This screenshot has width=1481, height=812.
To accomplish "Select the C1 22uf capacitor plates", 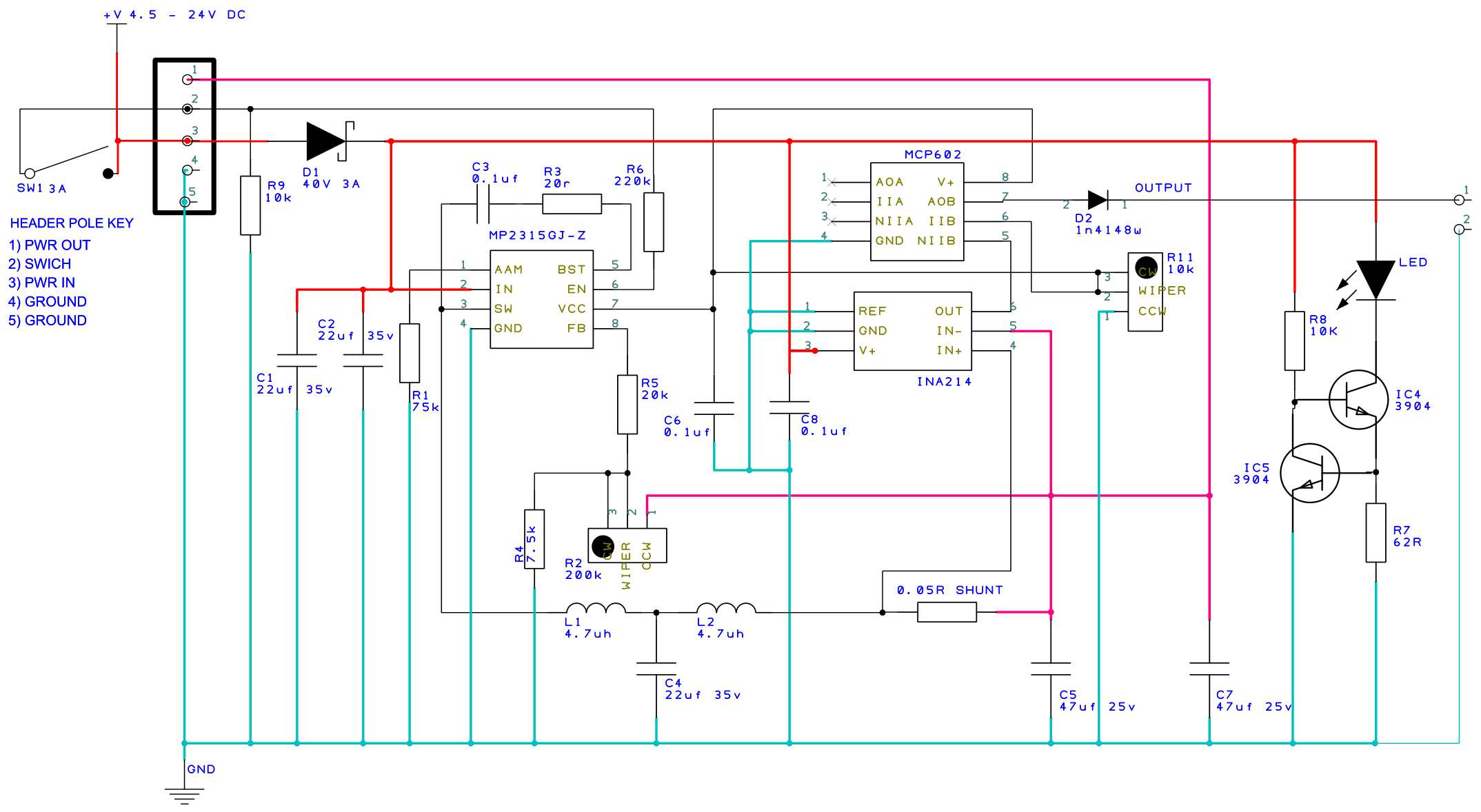I will click(x=297, y=361).
